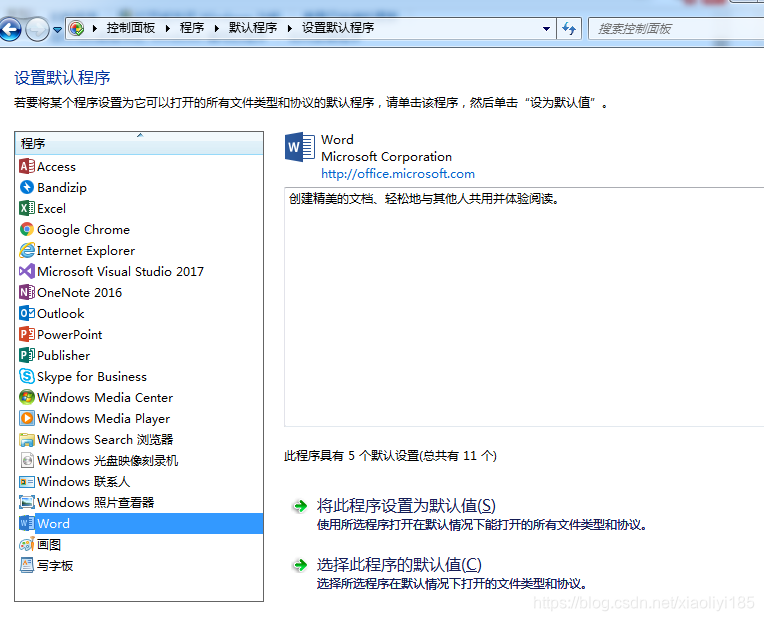Click the PowerPoint program icon

pyautogui.click(x=27, y=334)
